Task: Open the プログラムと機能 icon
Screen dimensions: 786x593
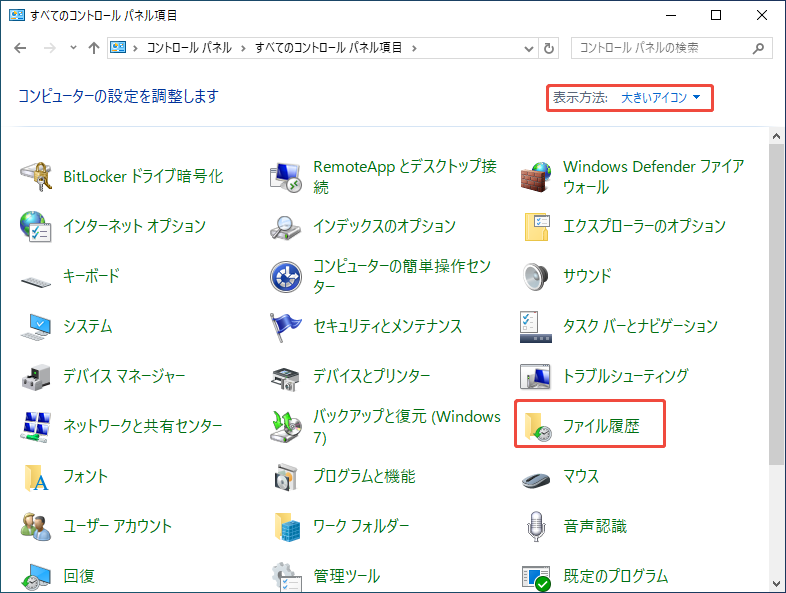Action: 286,477
